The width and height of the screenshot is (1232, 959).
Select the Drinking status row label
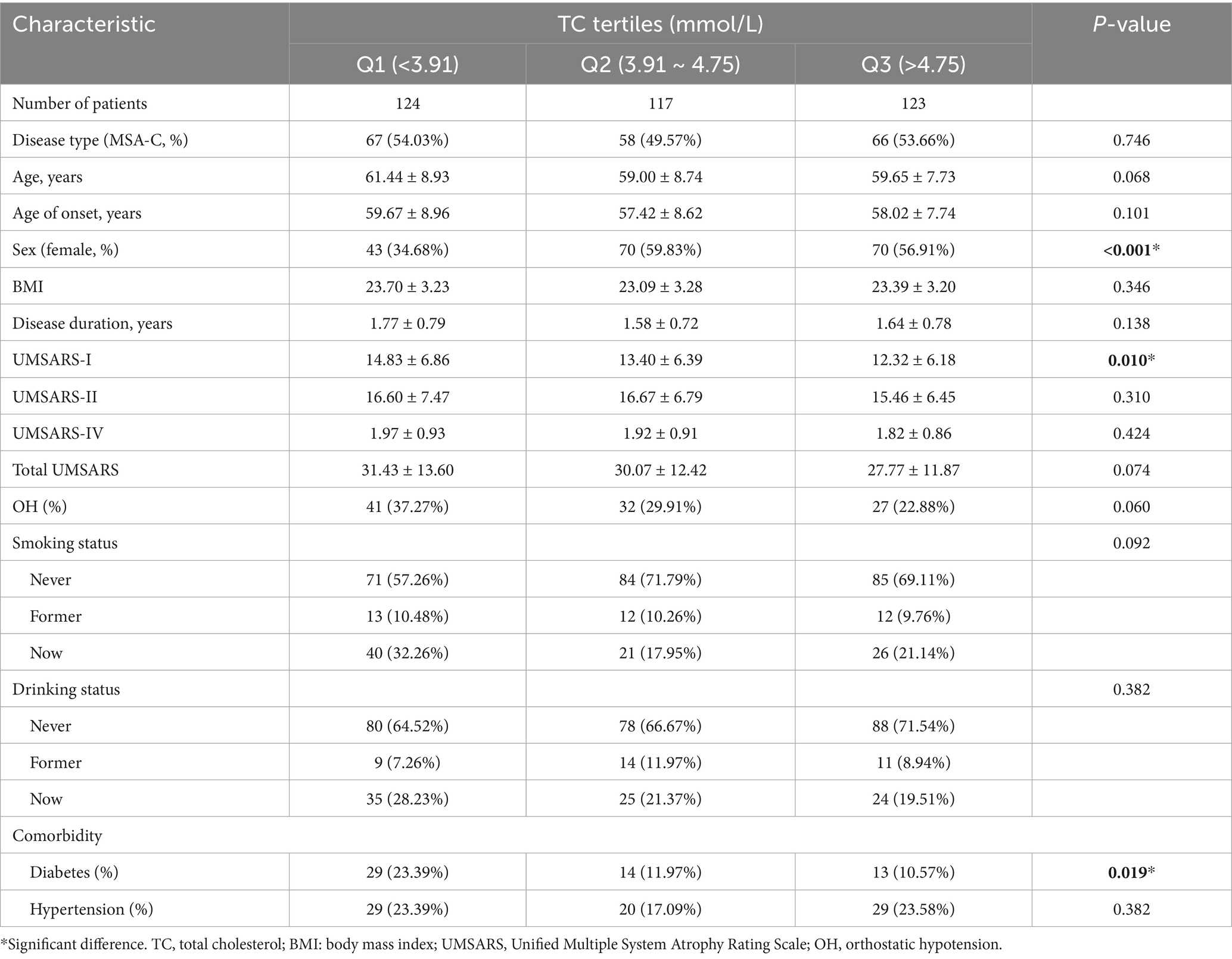click(66, 690)
